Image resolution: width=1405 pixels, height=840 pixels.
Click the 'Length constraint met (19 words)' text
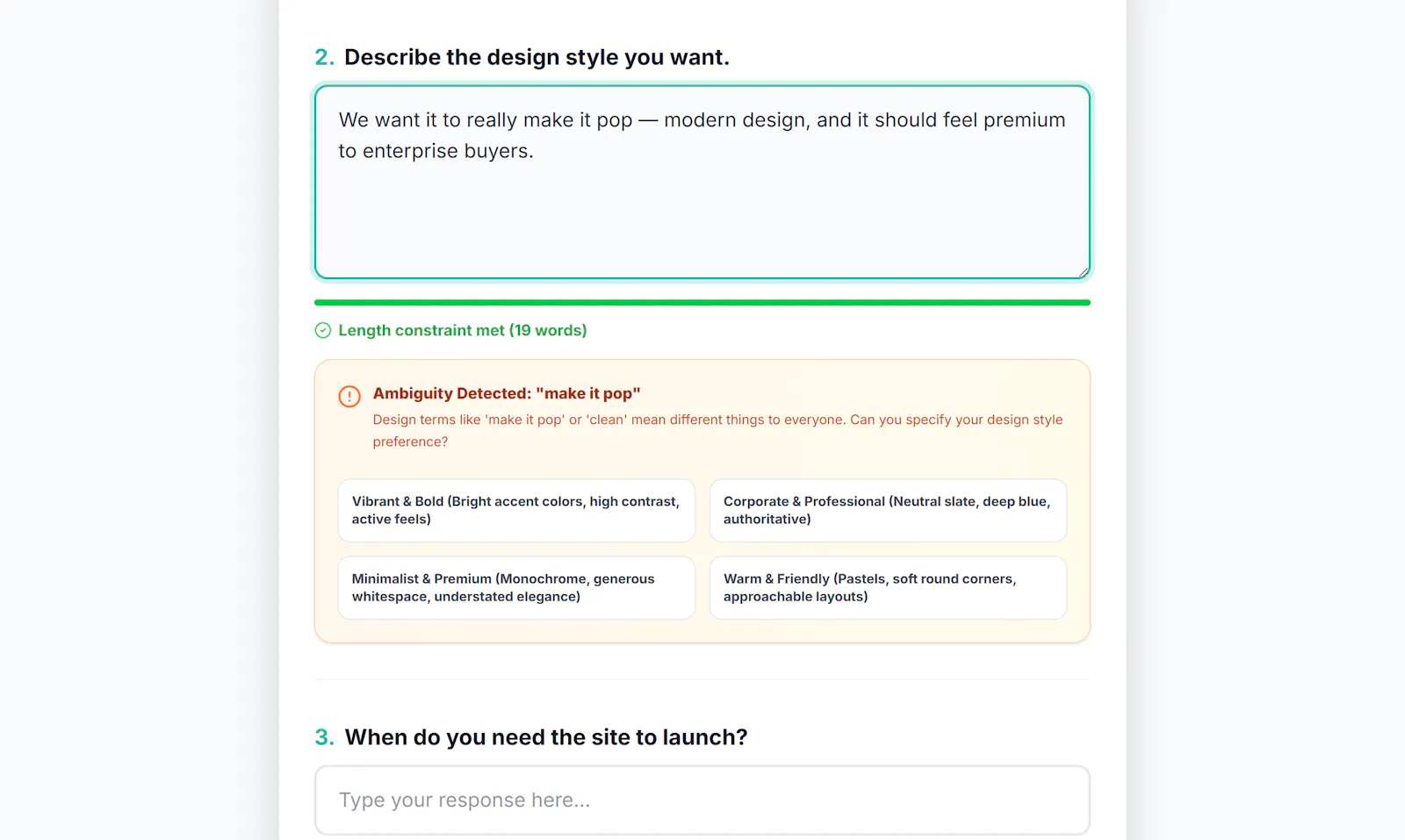[463, 330]
